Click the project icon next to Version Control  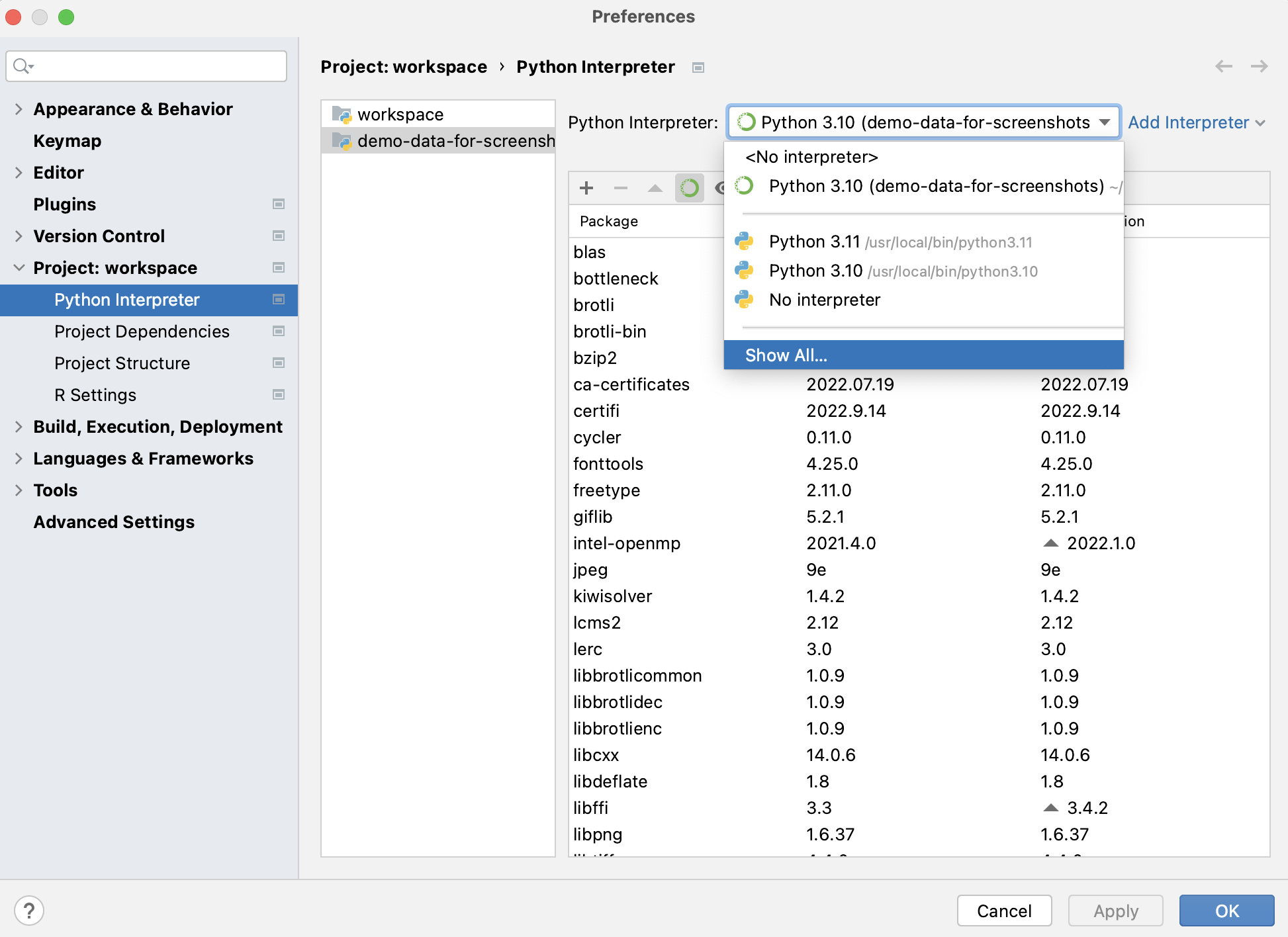(x=279, y=236)
